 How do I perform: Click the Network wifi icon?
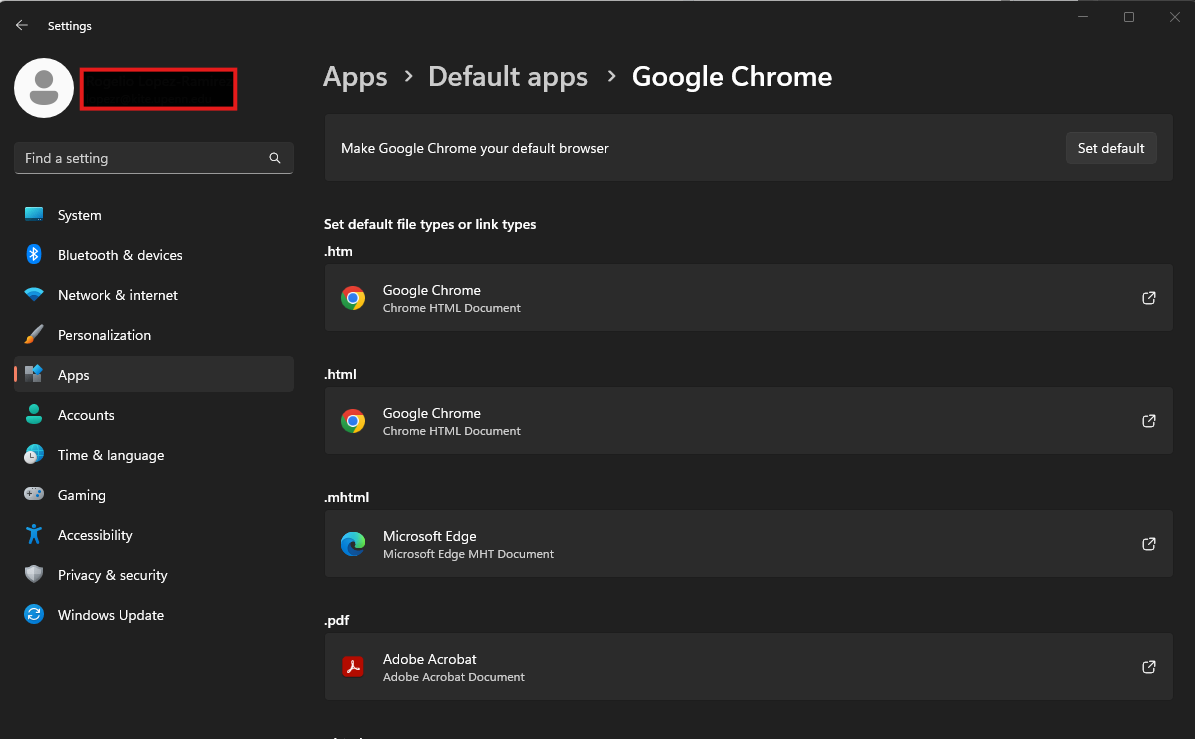(34, 294)
